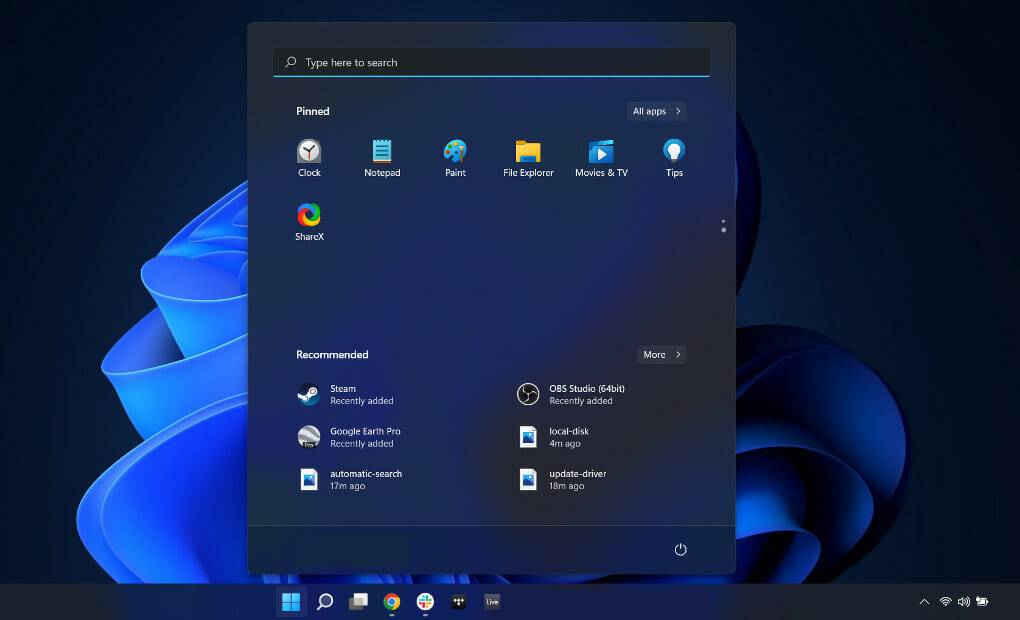Click the Type here to search field
The height and width of the screenshot is (620, 1020).
[491, 62]
